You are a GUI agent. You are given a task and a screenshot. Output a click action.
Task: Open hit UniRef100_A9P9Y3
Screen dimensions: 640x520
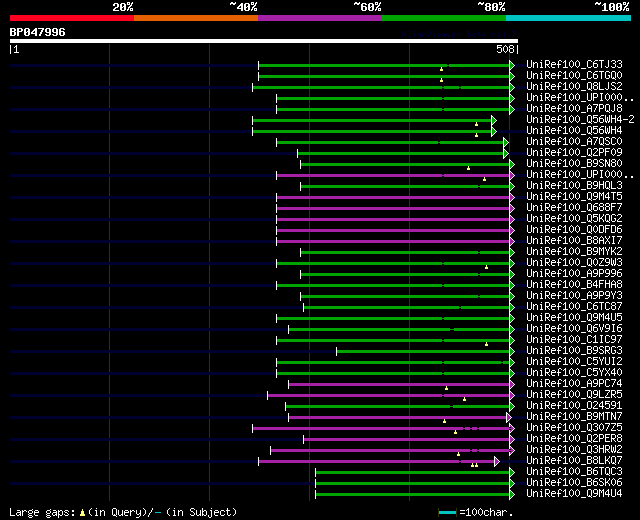tap(574, 296)
